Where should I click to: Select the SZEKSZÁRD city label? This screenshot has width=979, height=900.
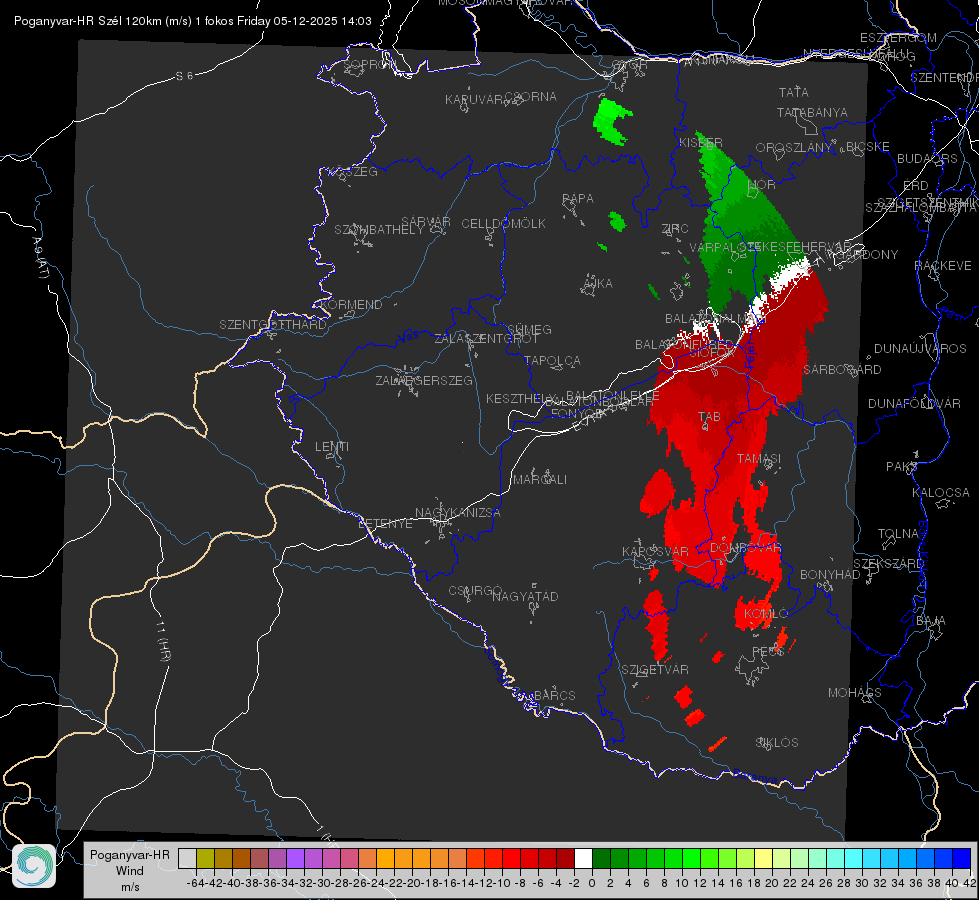(888, 564)
